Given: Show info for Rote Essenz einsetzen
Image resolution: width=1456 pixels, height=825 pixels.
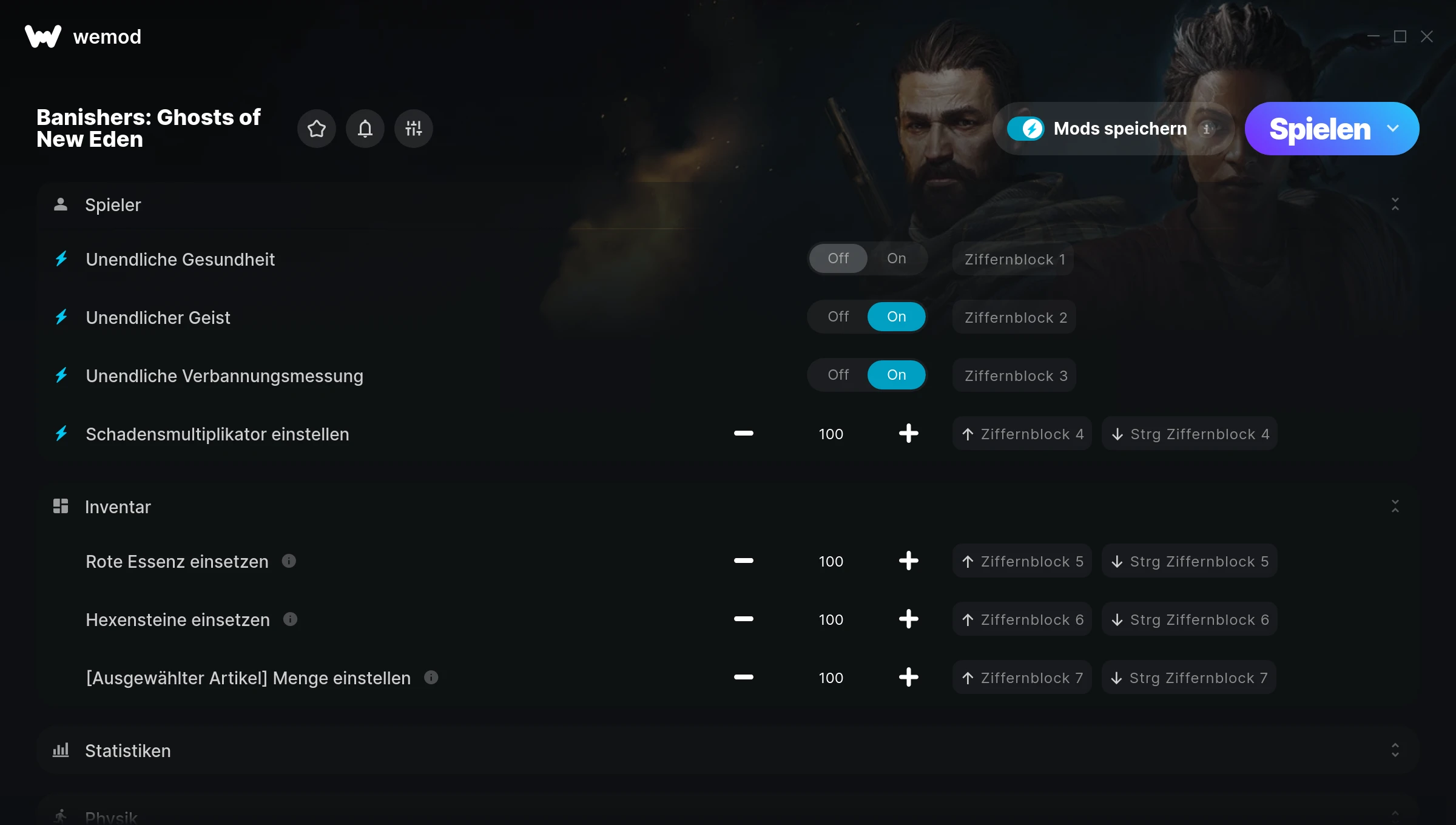Looking at the screenshot, I should pyautogui.click(x=289, y=561).
